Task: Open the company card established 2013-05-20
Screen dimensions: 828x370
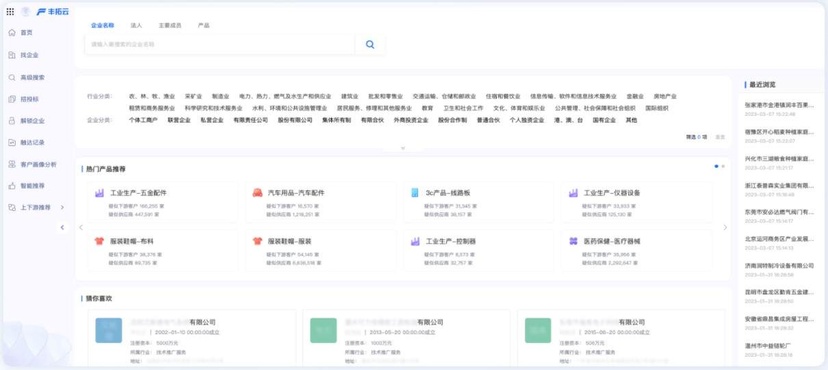Action: click(x=407, y=338)
